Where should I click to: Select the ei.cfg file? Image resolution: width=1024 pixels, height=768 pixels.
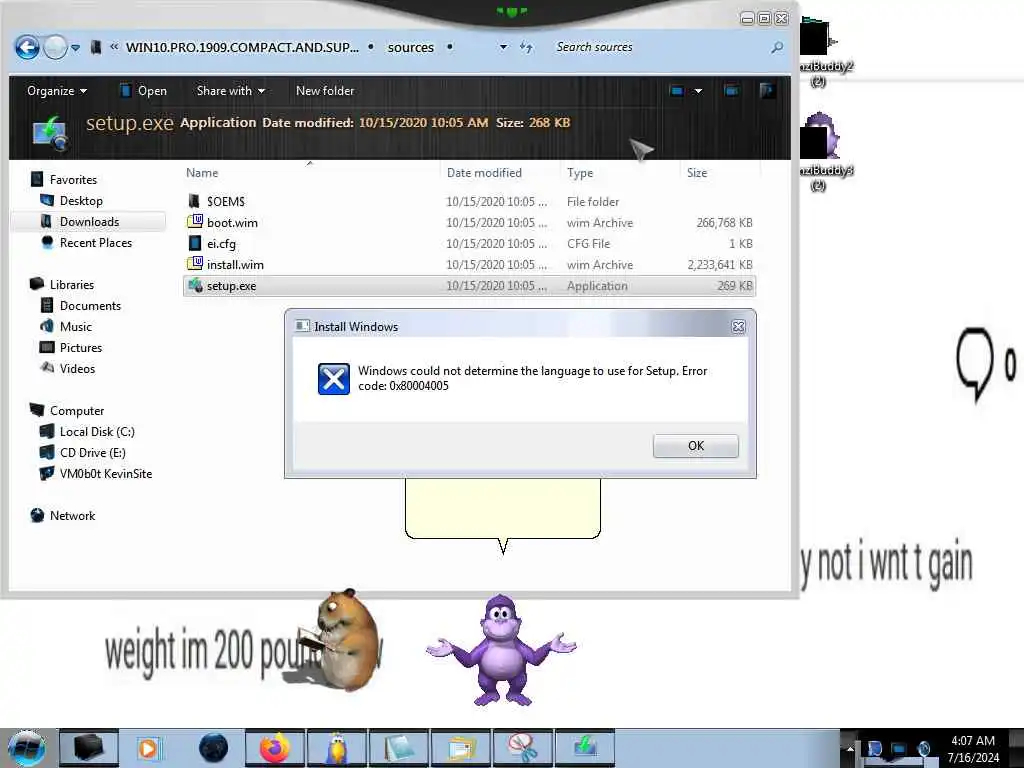(469, 244)
